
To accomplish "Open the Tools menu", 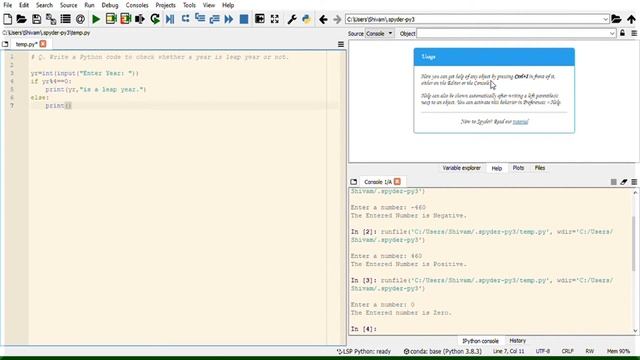I will 189,5.
